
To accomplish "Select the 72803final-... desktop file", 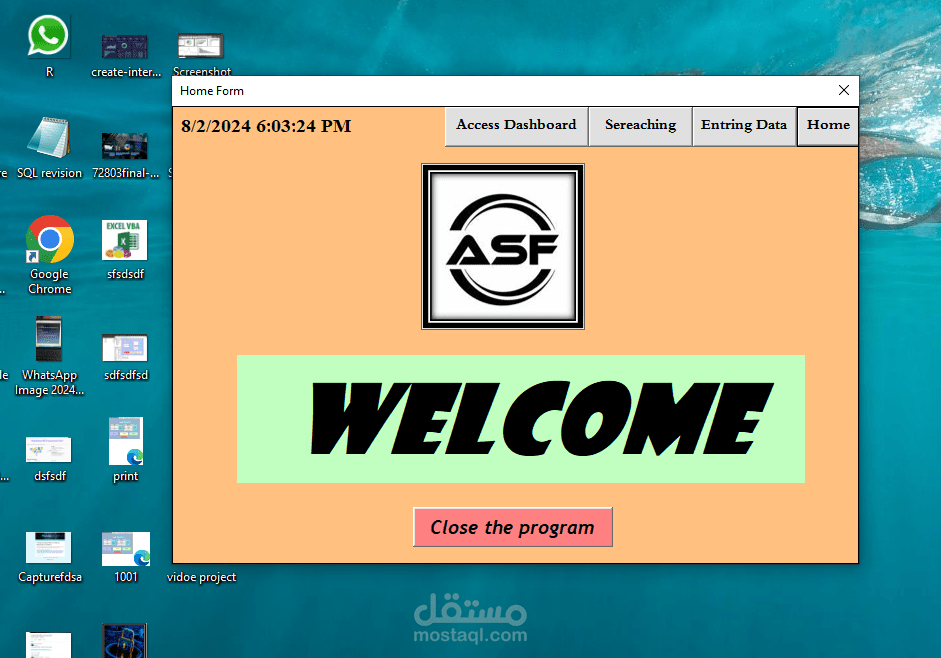I will pos(125,155).
